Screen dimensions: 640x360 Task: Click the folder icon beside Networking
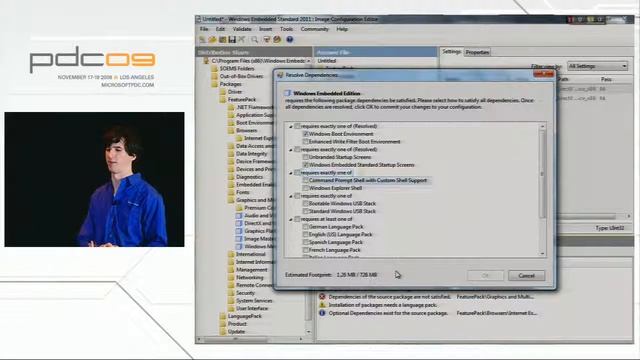(x=231, y=278)
